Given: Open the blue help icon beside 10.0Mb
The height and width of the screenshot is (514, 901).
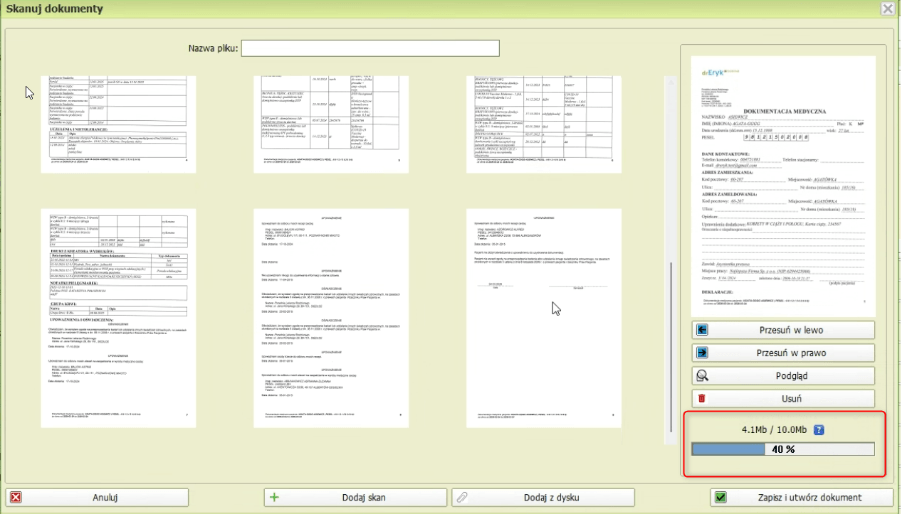Looking at the screenshot, I should coord(818,430).
